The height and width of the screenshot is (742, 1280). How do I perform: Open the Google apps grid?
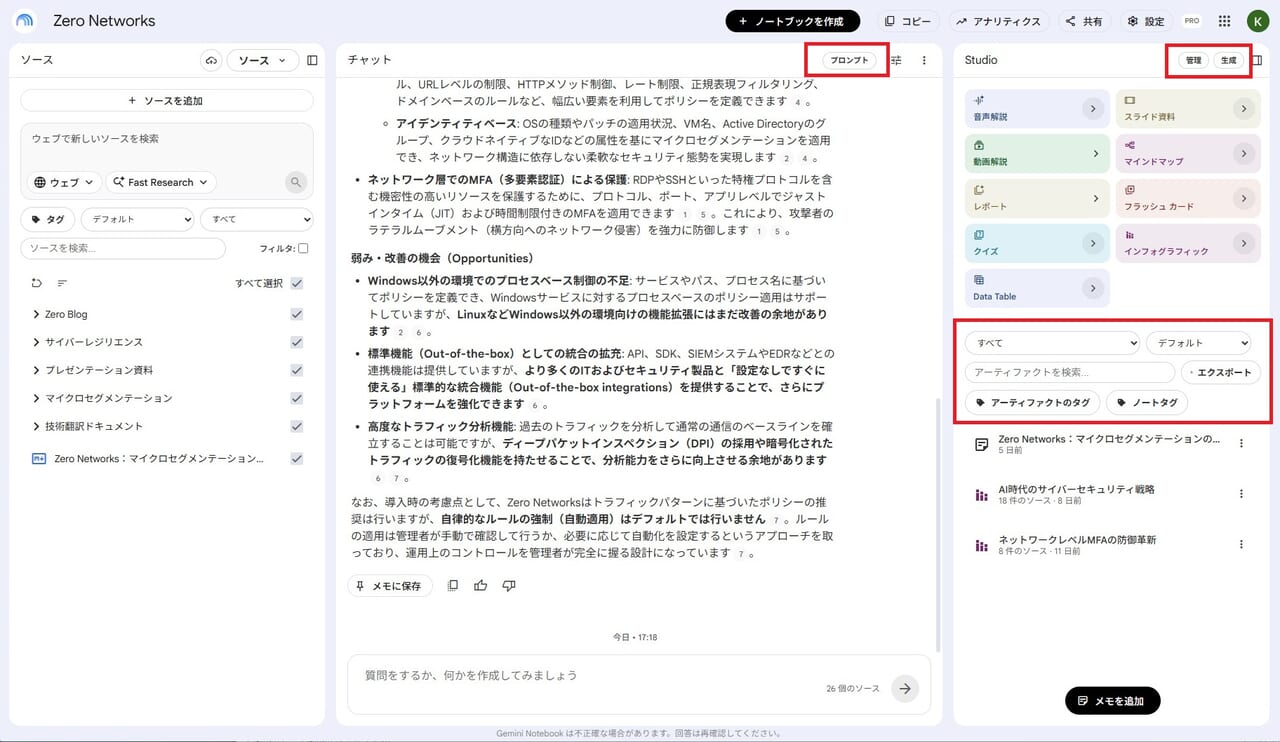point(1224,21)
